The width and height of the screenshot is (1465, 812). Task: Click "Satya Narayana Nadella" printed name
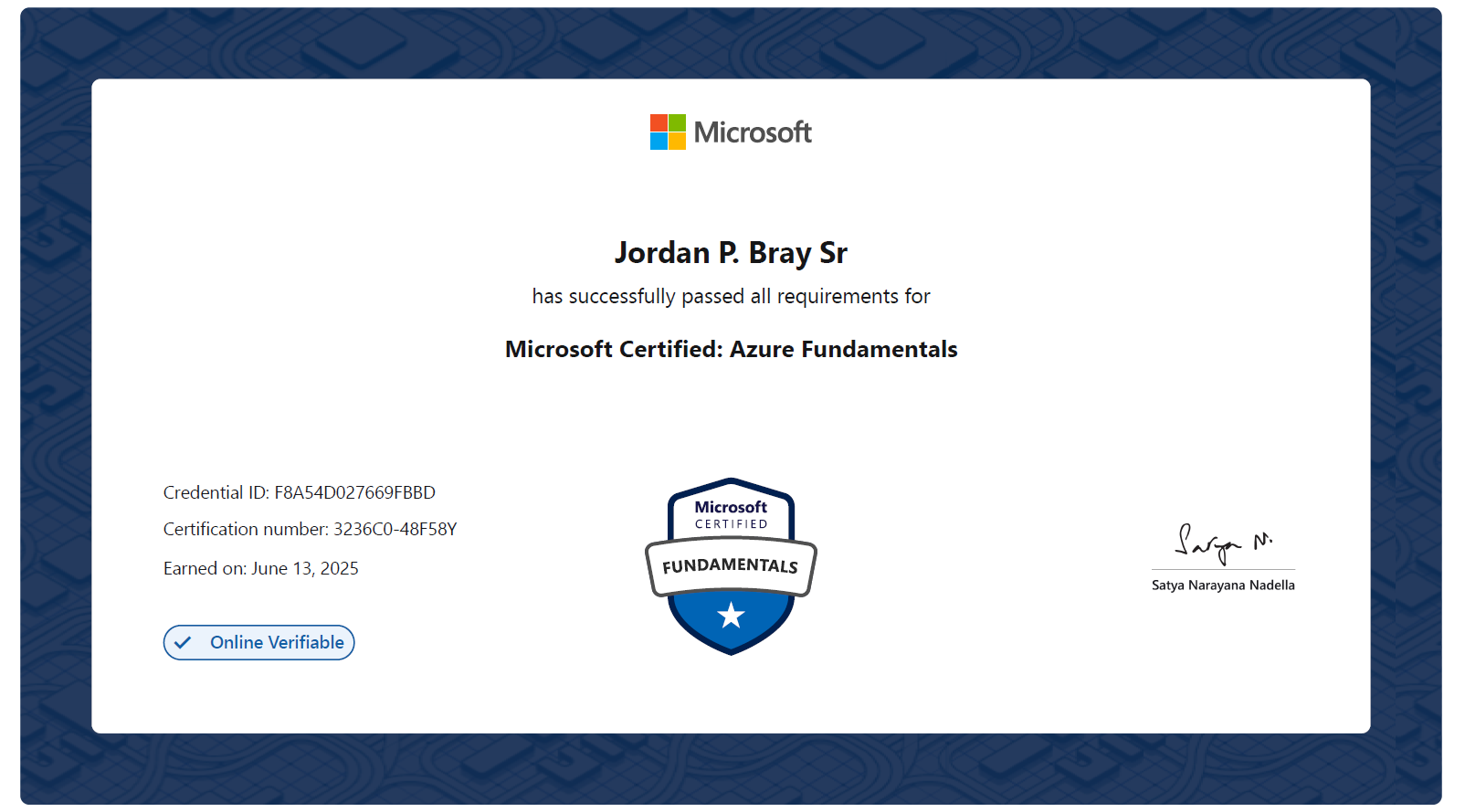coord(1223,585)
